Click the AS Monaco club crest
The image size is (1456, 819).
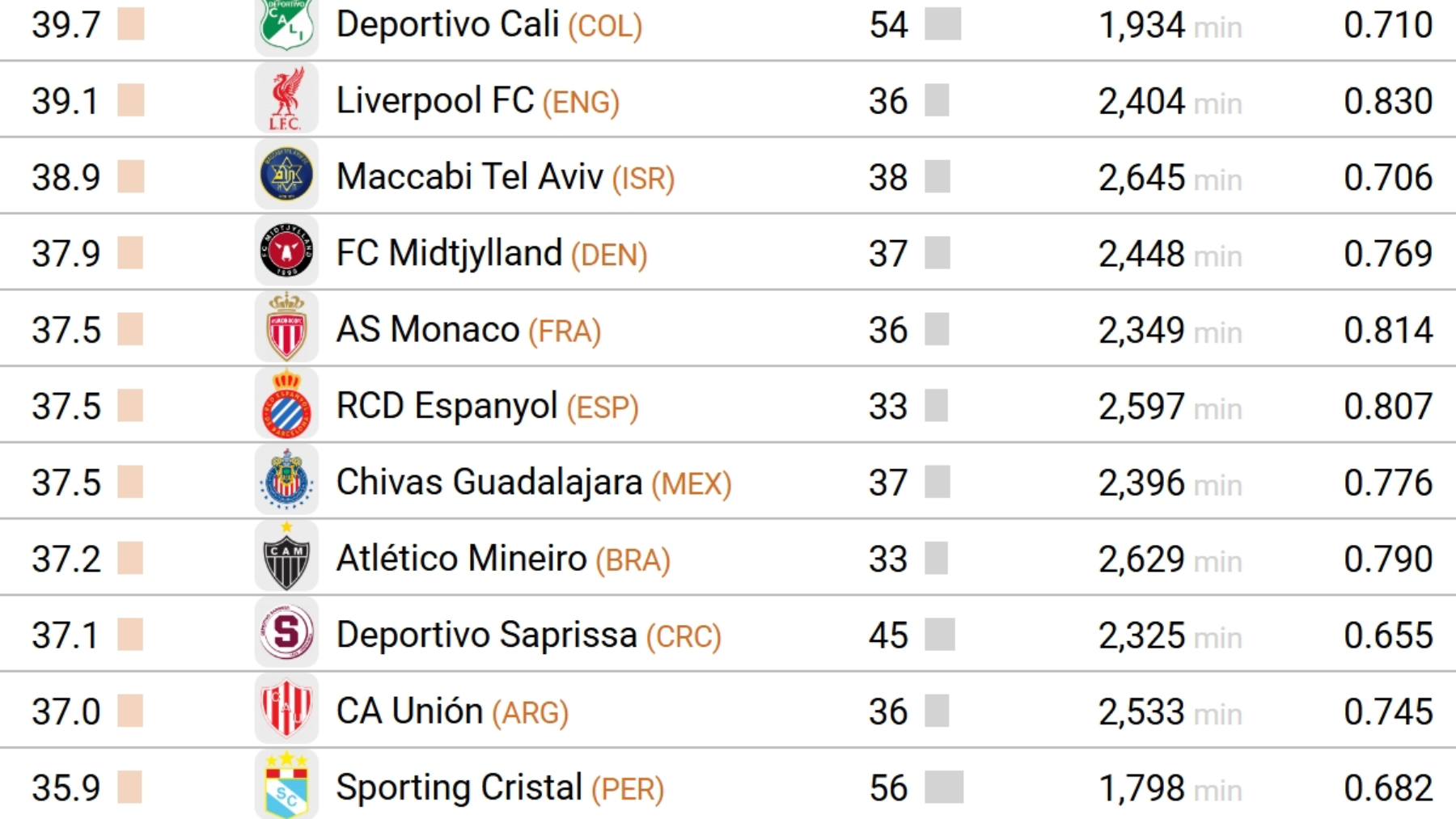pos(286,329)
